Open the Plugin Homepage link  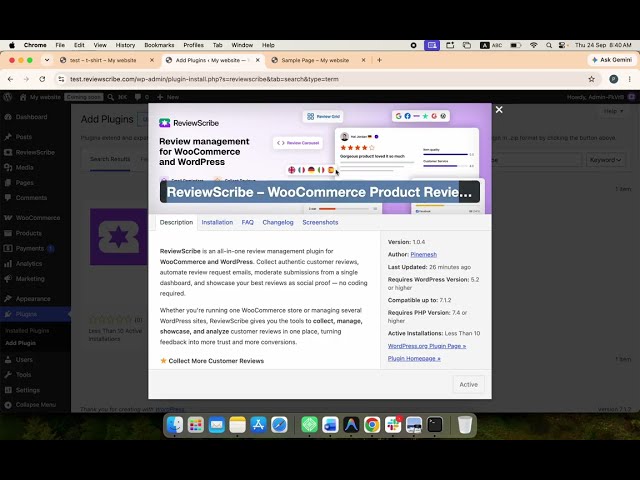tap(414, 358)
